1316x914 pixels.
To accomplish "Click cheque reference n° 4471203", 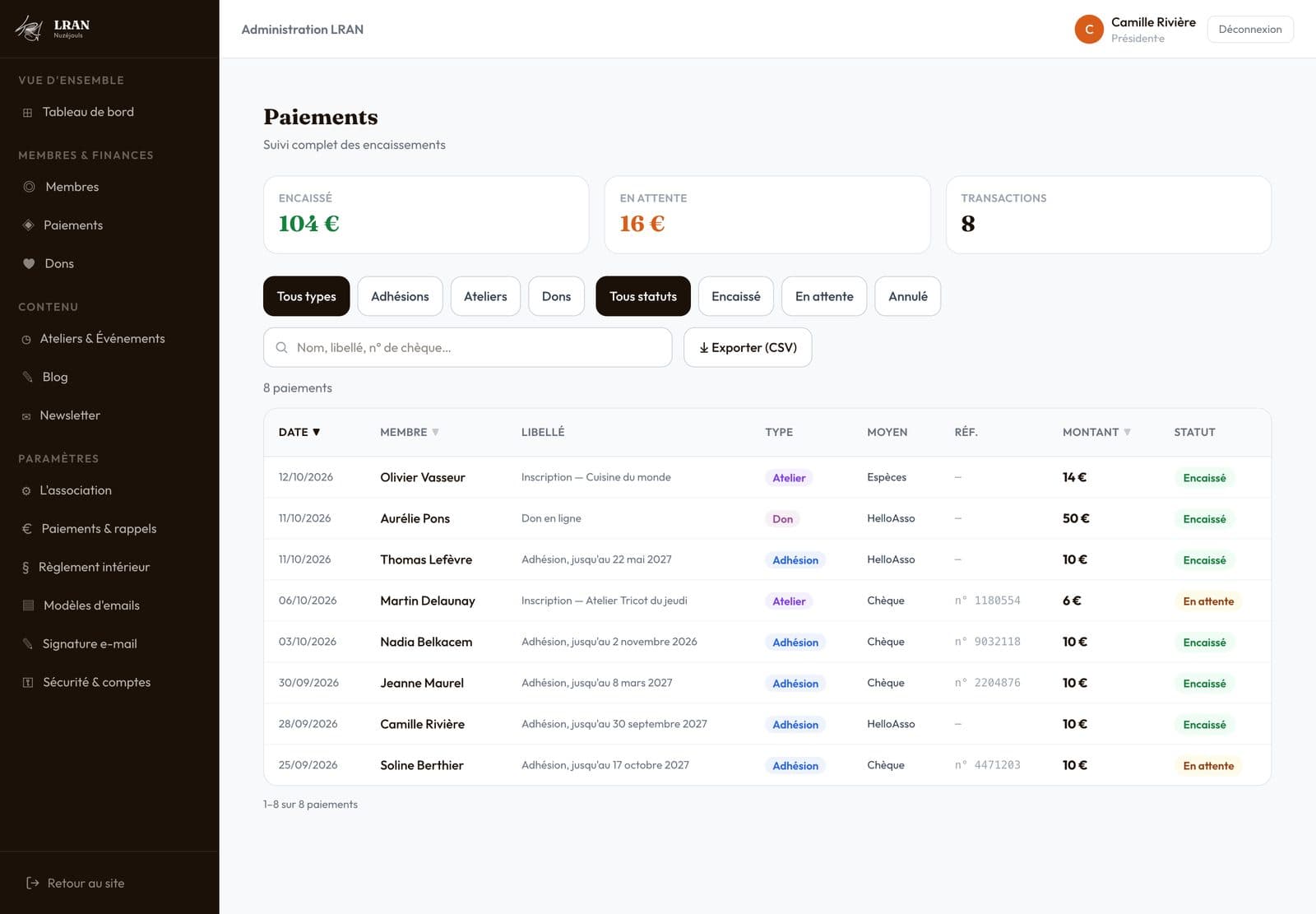I will point(987,765).
